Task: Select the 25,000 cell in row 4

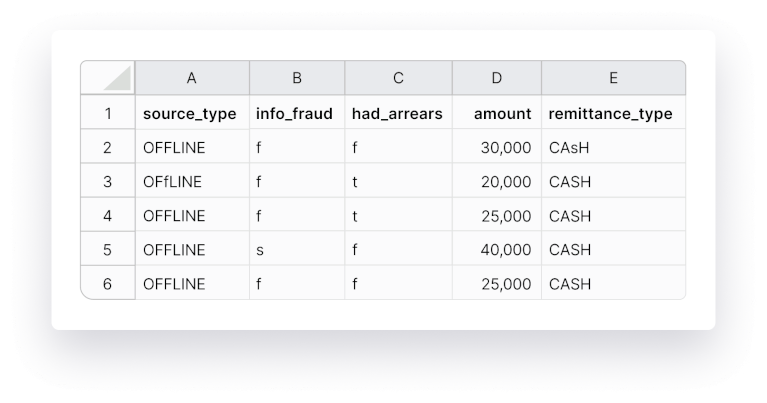Action: pos(497,215)
